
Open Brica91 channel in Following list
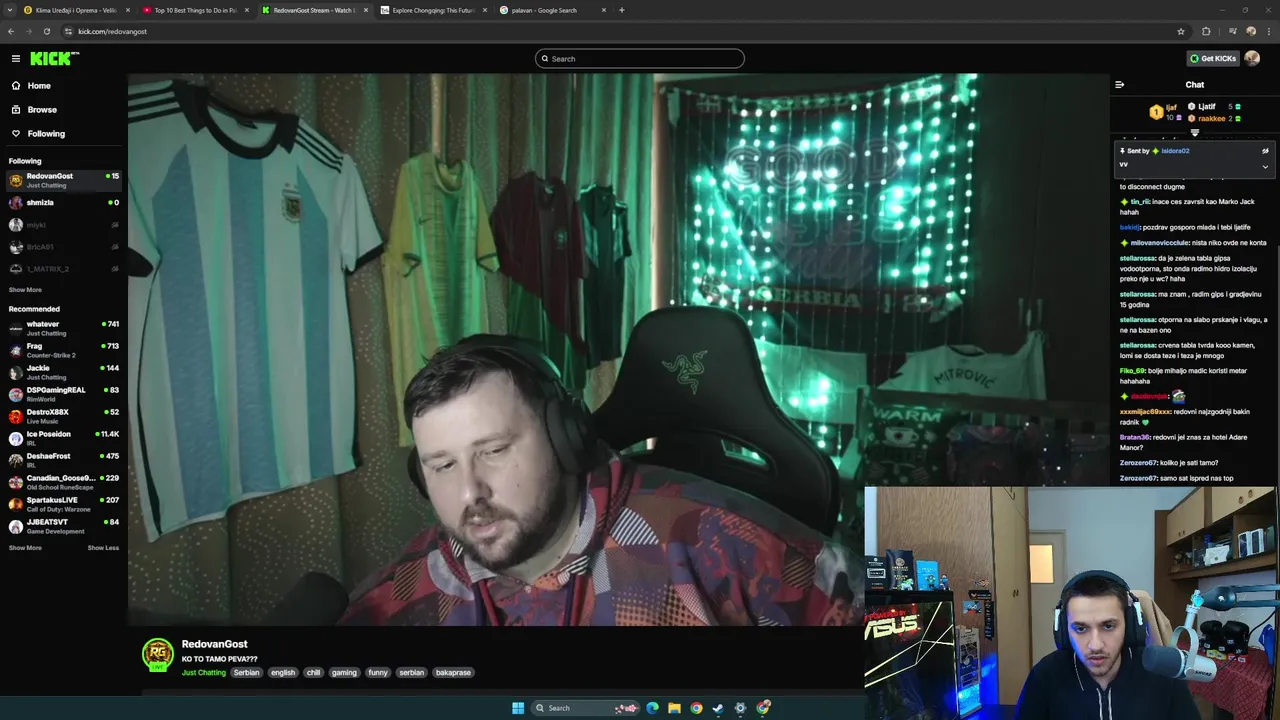click(x=63, y=247)
